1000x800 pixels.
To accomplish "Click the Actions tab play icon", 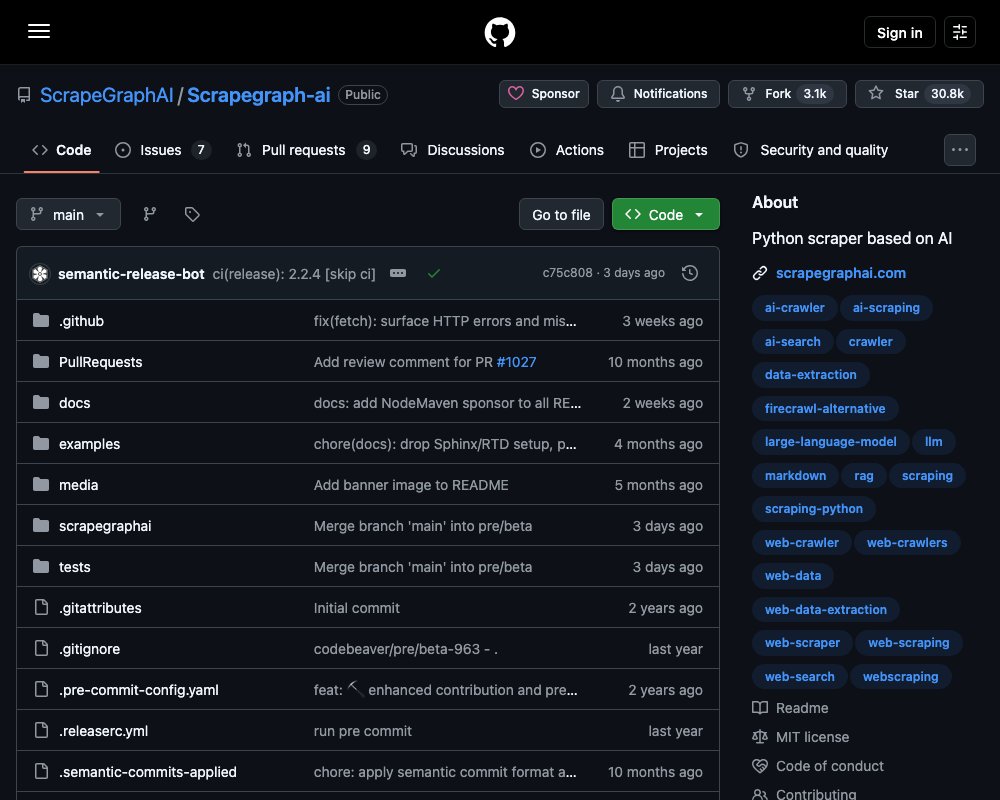I will click(538, 150).
